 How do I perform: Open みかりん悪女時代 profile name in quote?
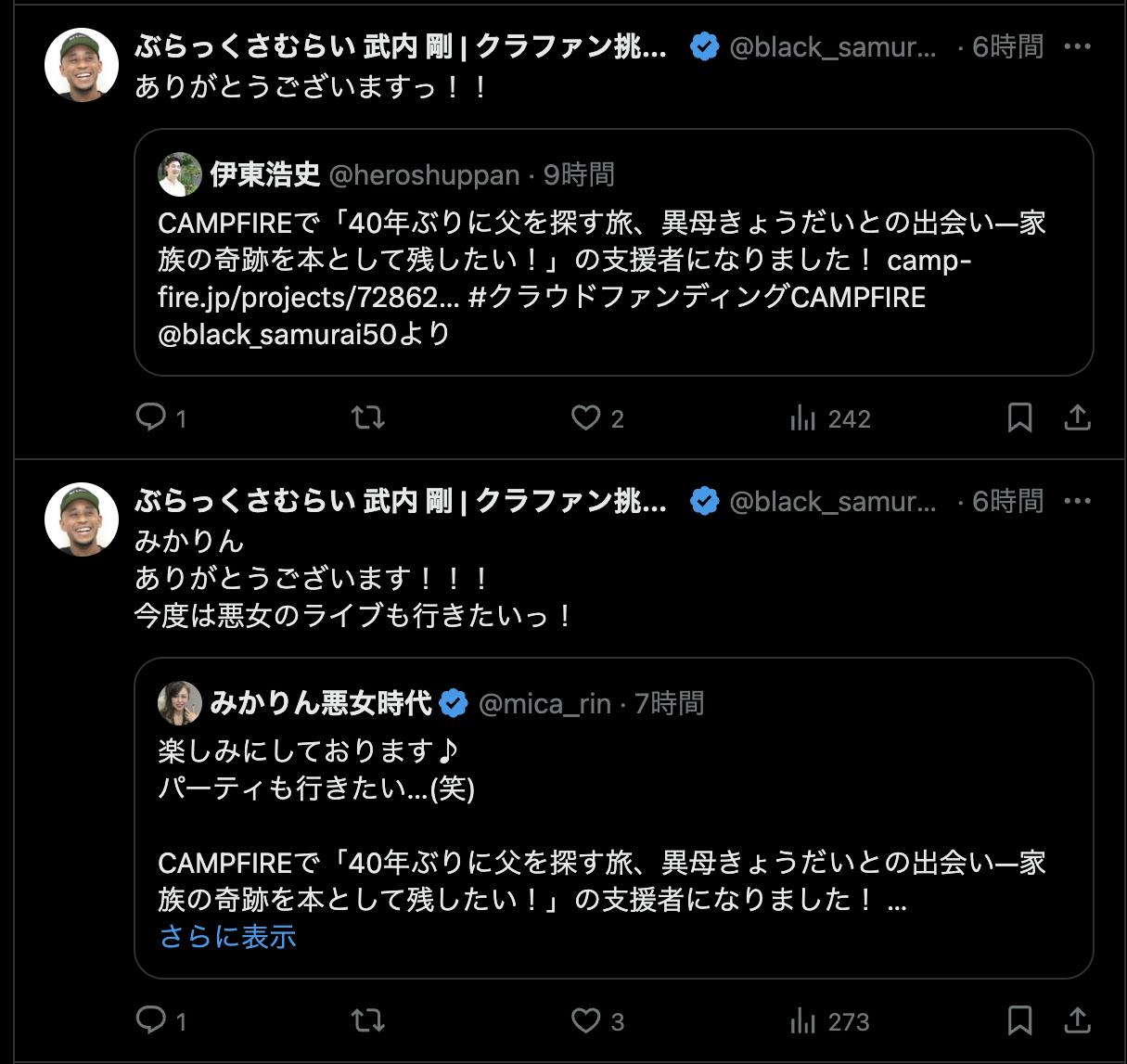[x=321, y=703]
